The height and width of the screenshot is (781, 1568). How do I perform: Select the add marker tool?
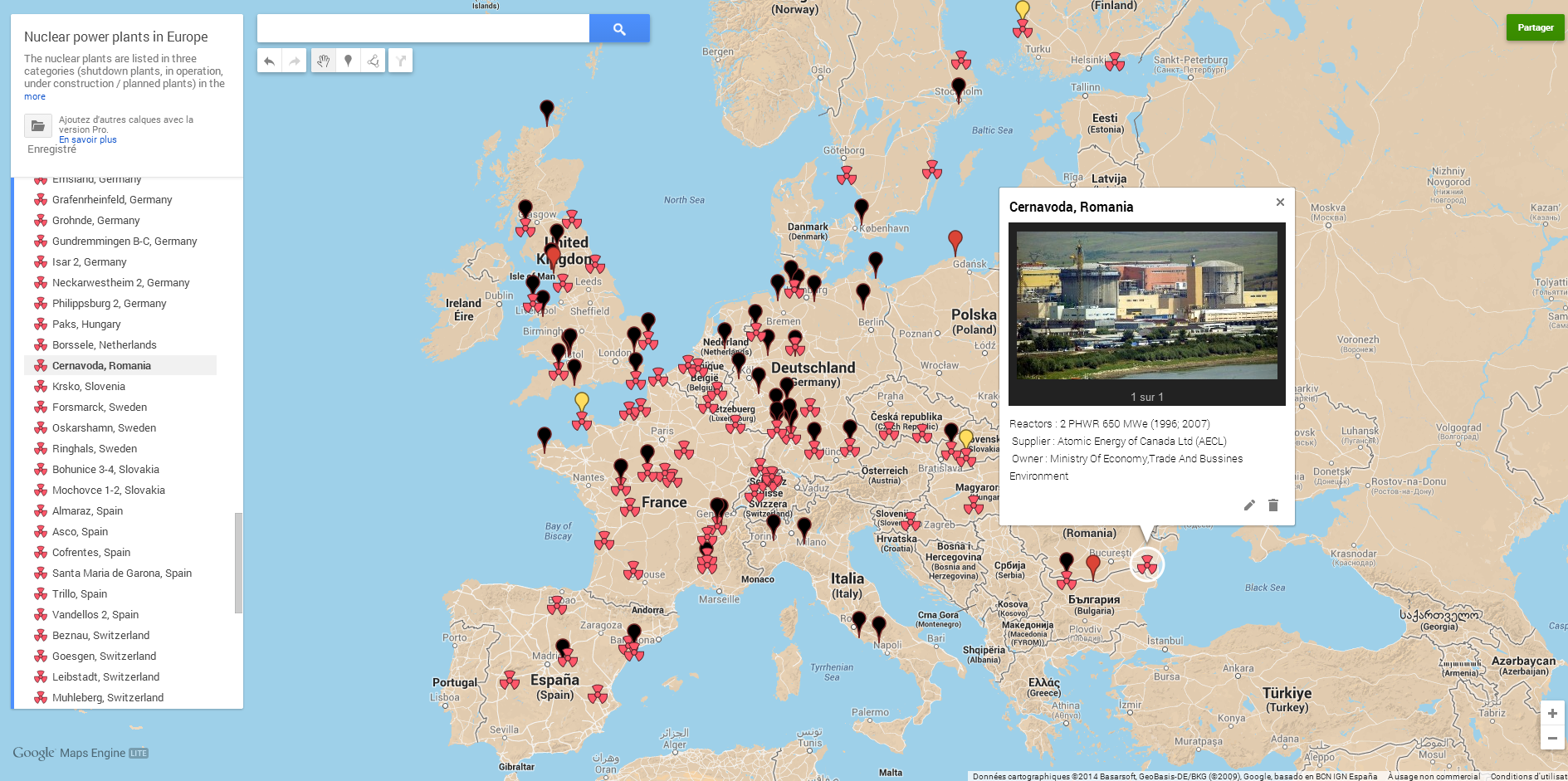tap(349, 61)
